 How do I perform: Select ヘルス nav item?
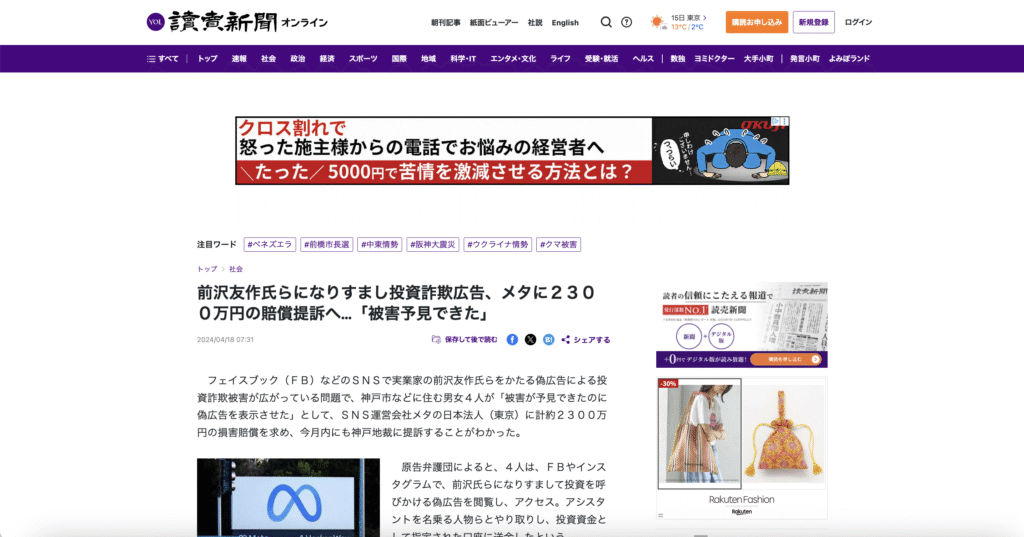(x=643, y=59)
